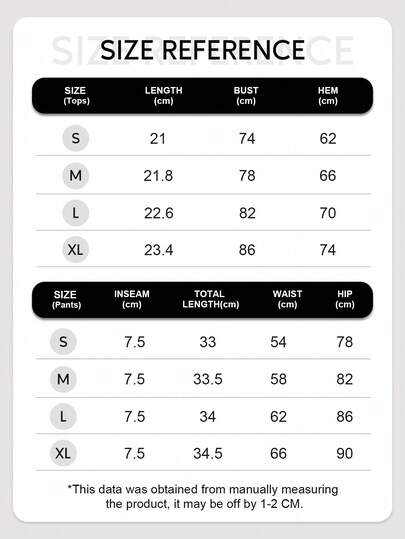Viewport: 405px width, 539px height.
Task: Click the LENGTH (cm) column header
Action: 163,96
